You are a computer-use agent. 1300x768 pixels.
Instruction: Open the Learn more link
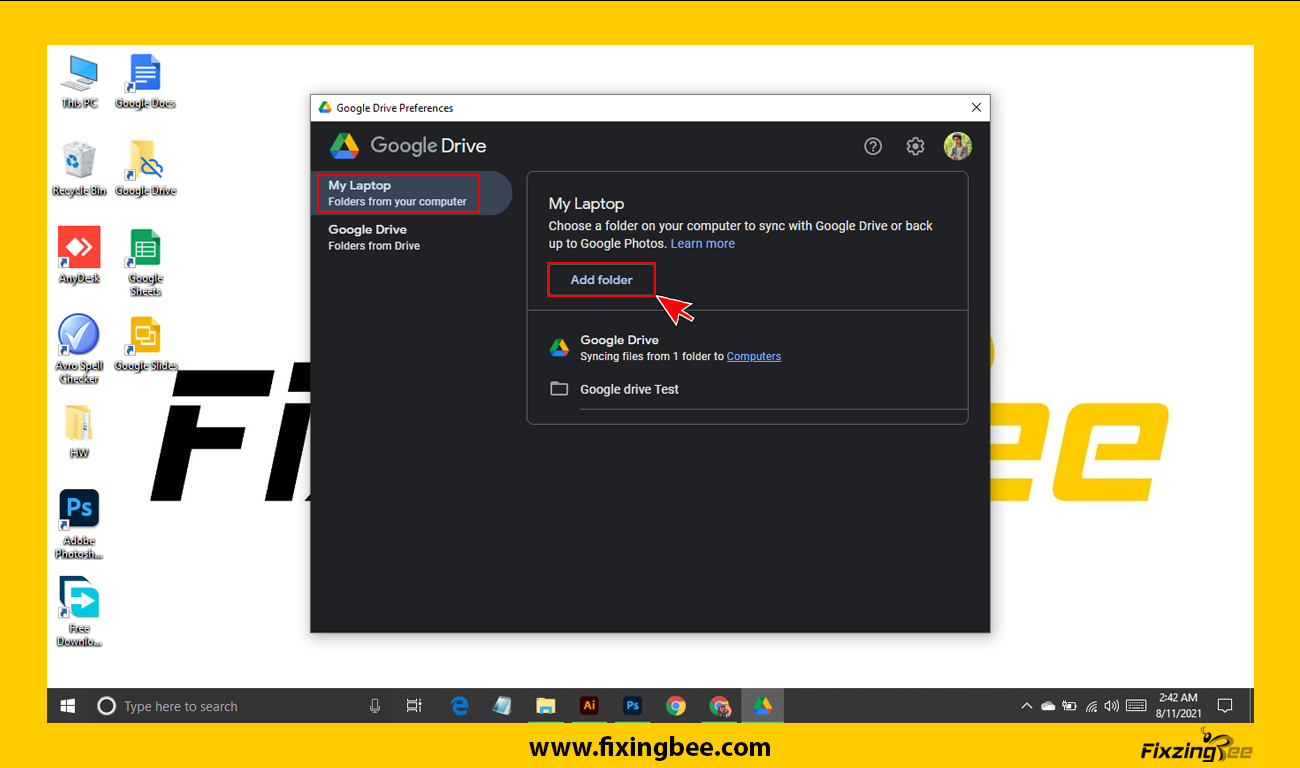(702, 244)
